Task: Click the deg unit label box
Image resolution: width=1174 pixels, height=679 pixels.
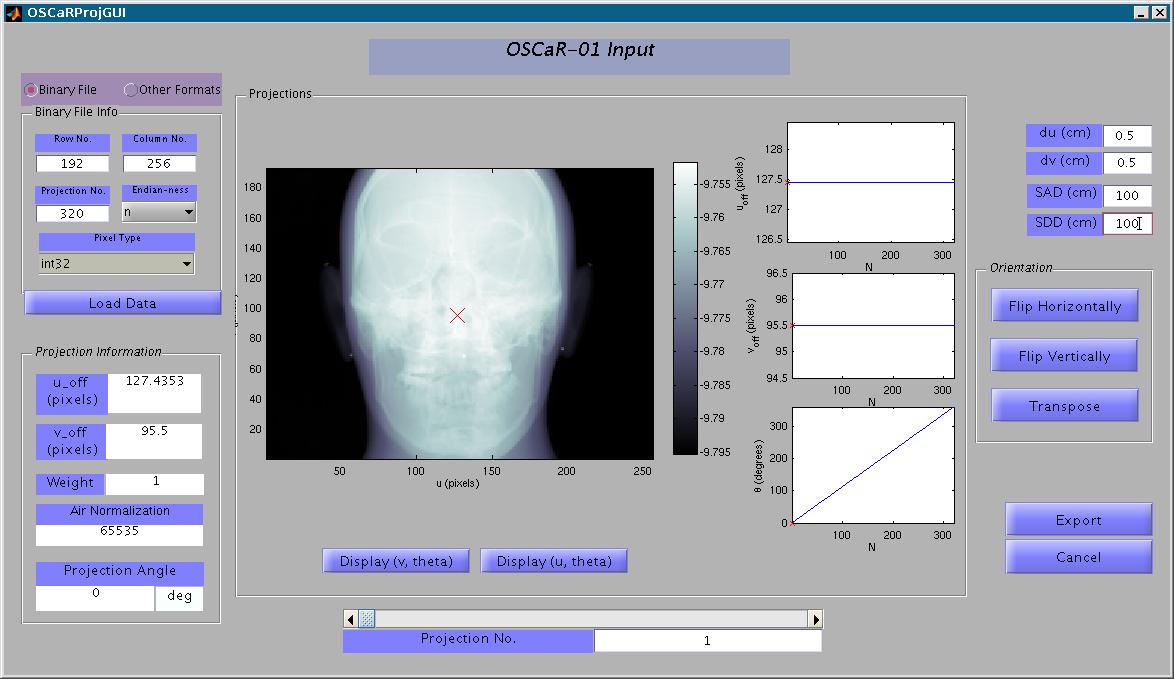Action: pyautogui.click(x=179, y=597)
